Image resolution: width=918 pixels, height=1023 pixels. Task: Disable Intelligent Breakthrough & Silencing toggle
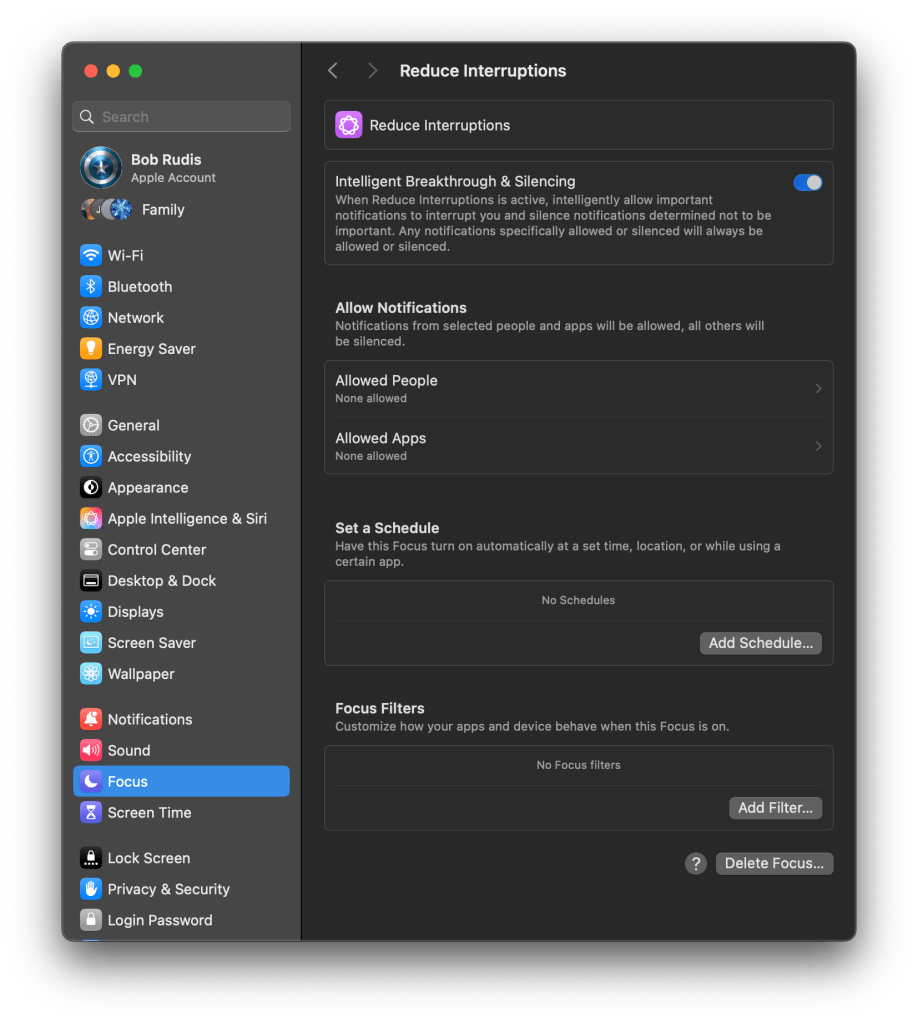[x=807, y=182]
